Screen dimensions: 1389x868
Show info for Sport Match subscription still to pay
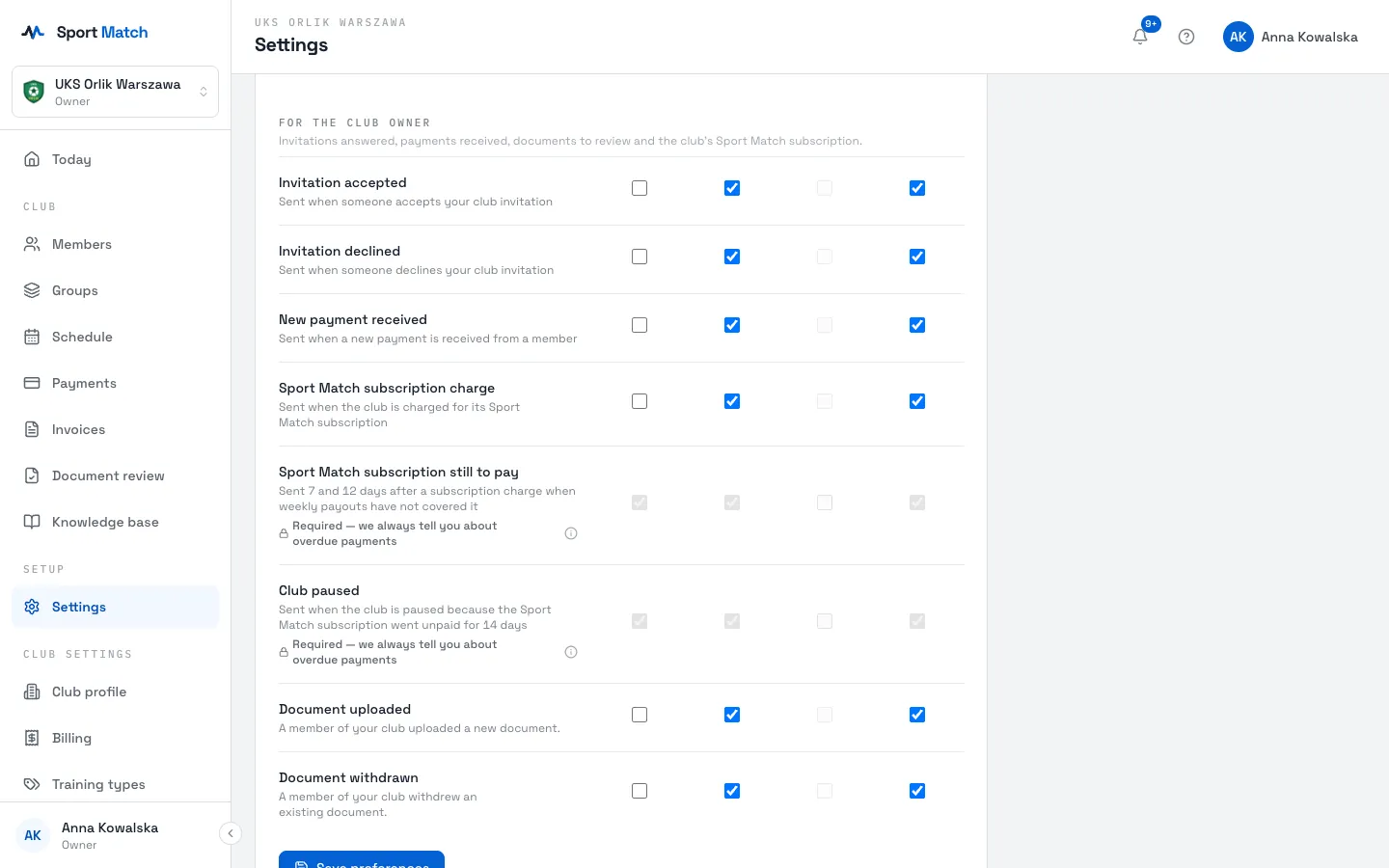pyautogui.click(x=571, y=533)
